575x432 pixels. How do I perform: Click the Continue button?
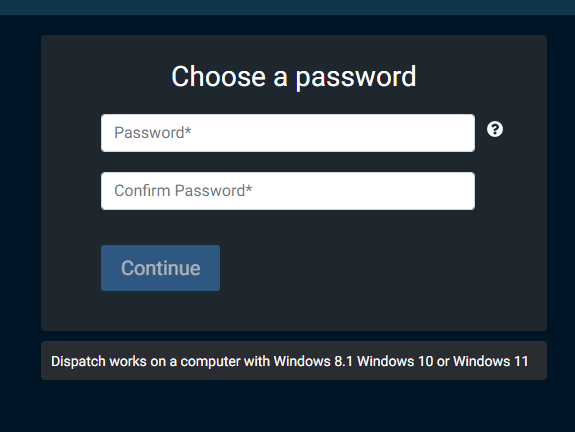pos(160,268)
